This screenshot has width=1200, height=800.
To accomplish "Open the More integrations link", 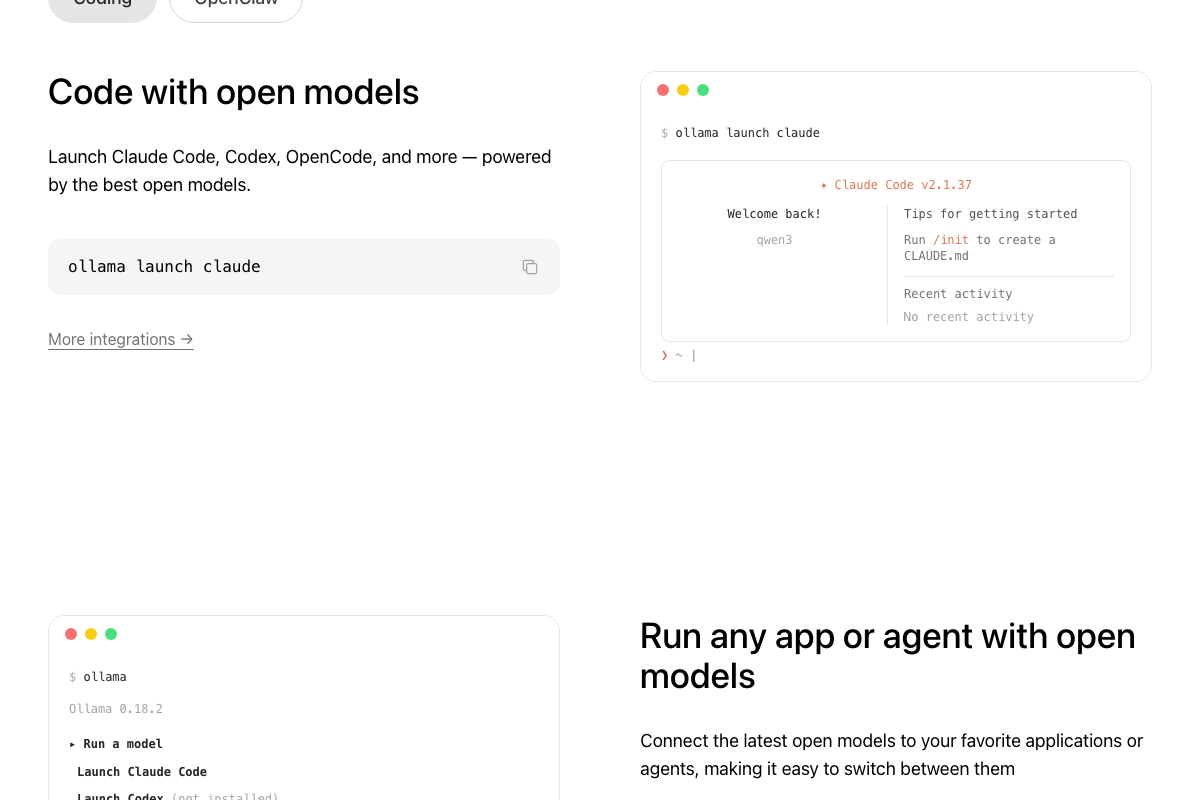I will (x=121, y=340).
